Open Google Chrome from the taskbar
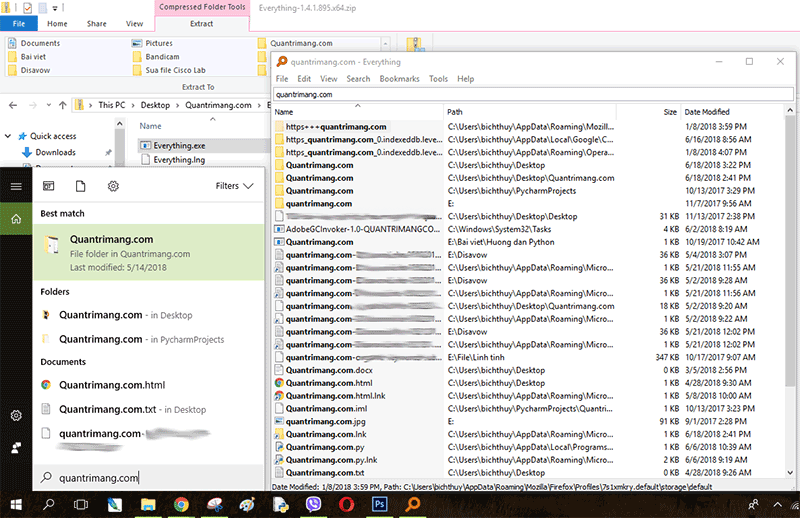The image size is (800, 518). (181, 505)
